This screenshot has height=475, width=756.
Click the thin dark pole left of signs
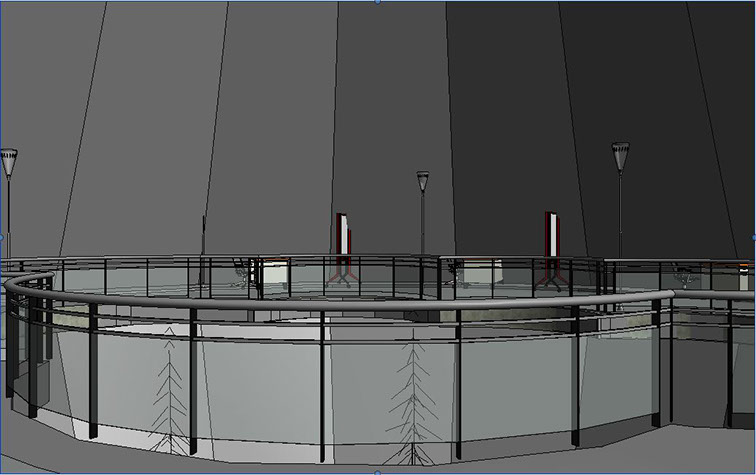[x=204, y=240]
